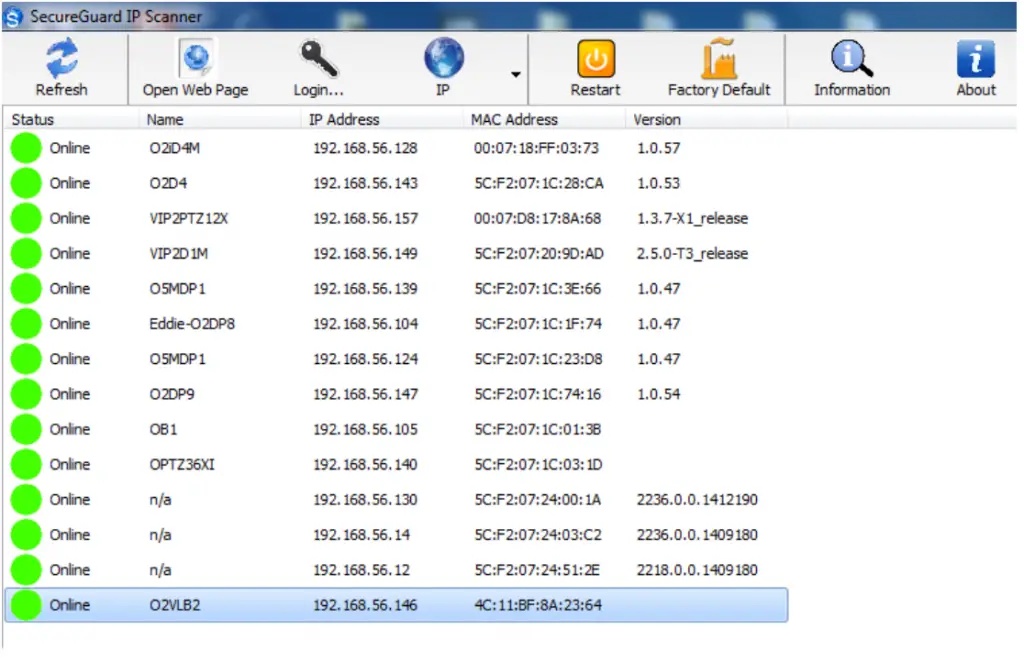Click green status dot for O2iD4M
The image size is (1024, 662).
26,148
